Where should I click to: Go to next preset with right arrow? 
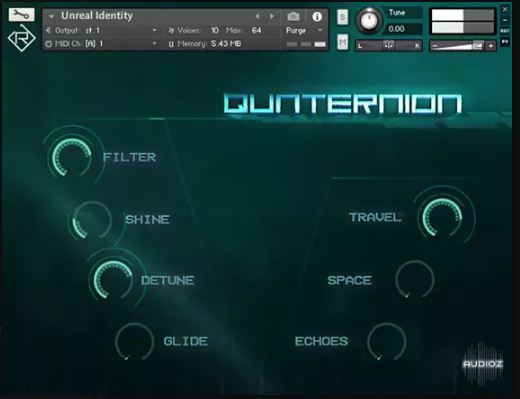tap(272, 16)
